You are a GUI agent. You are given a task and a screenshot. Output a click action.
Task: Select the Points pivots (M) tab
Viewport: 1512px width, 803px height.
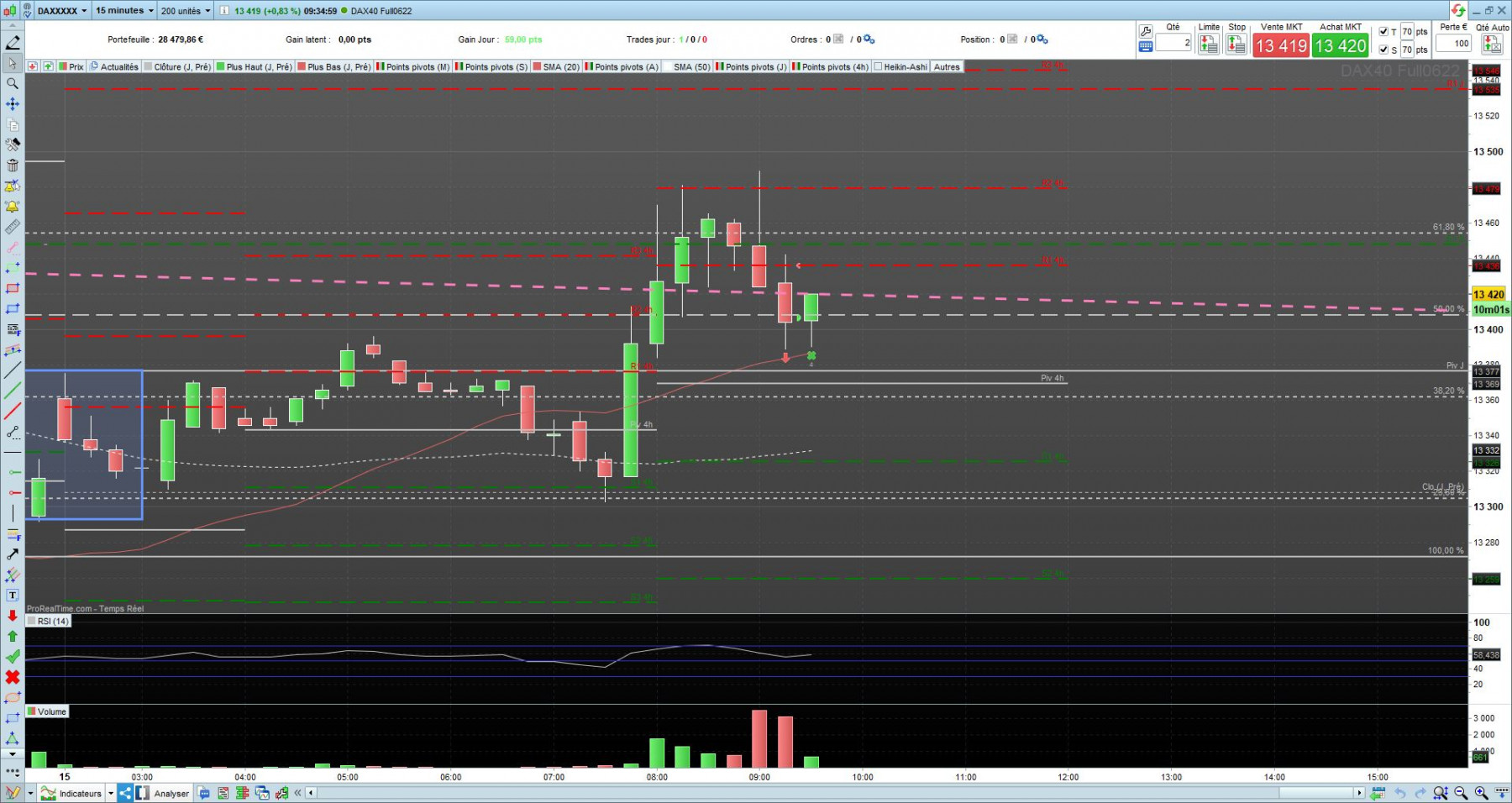[x=413, y=67]
